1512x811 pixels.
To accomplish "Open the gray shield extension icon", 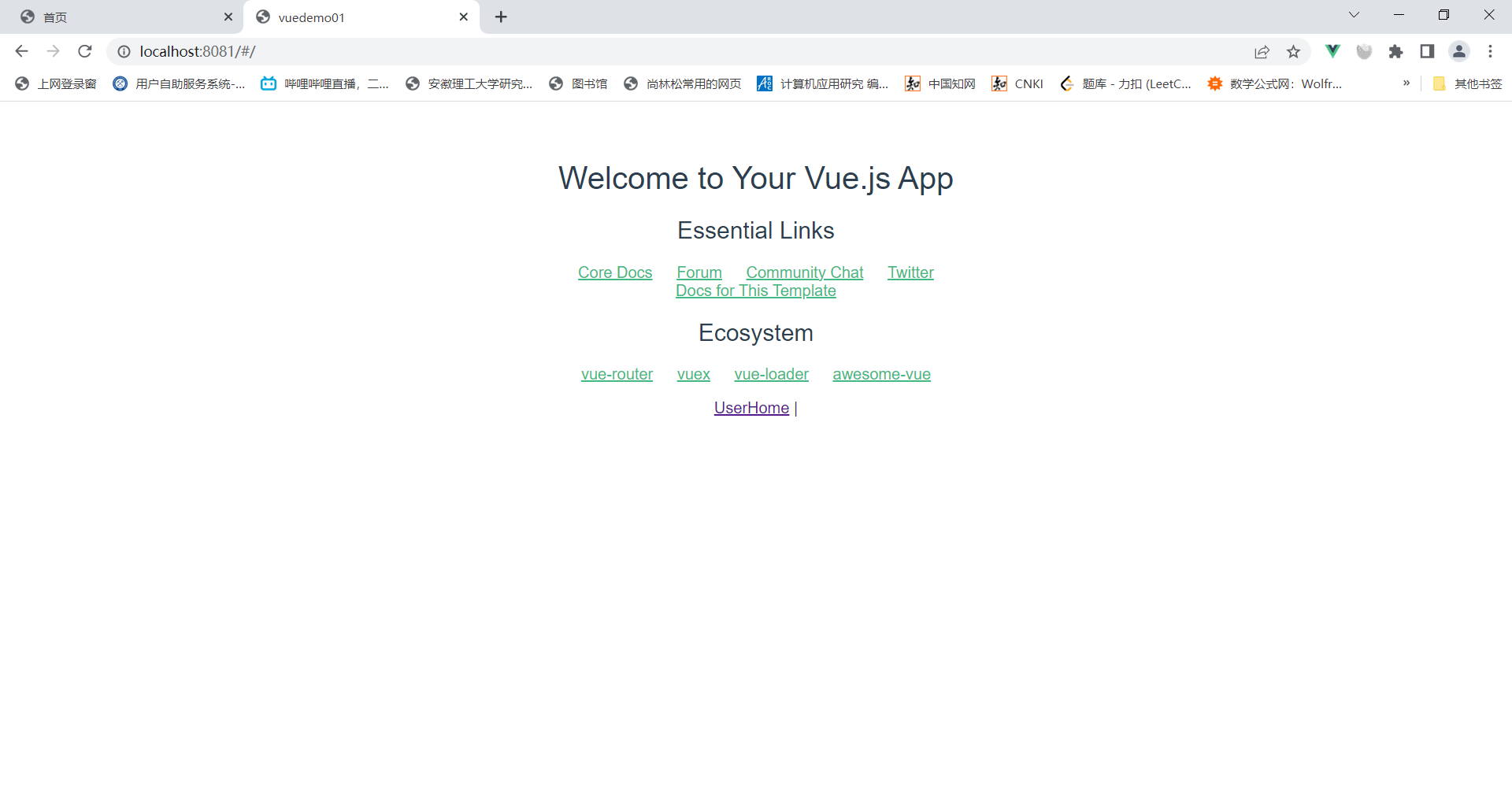I will [x=1364, y=51].
